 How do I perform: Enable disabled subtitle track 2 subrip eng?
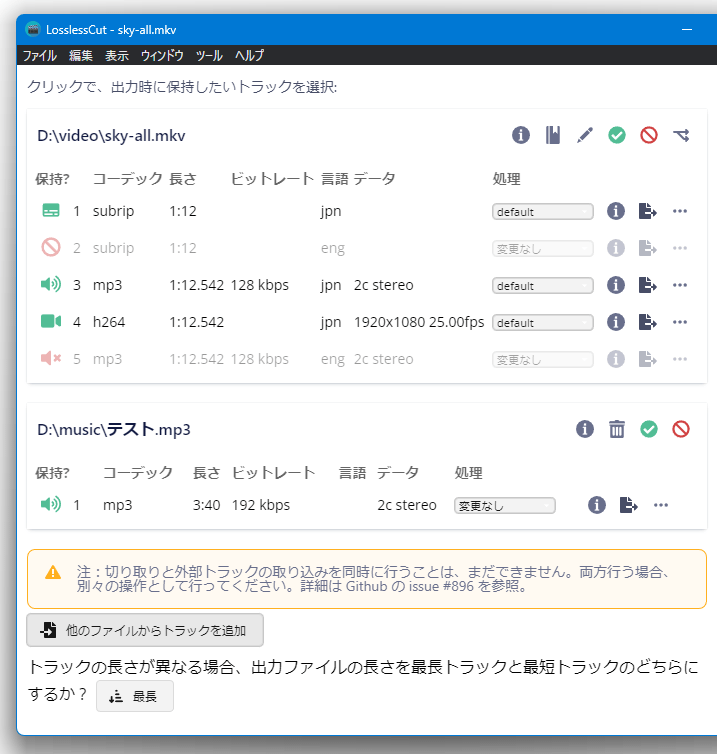click(51, 248)
